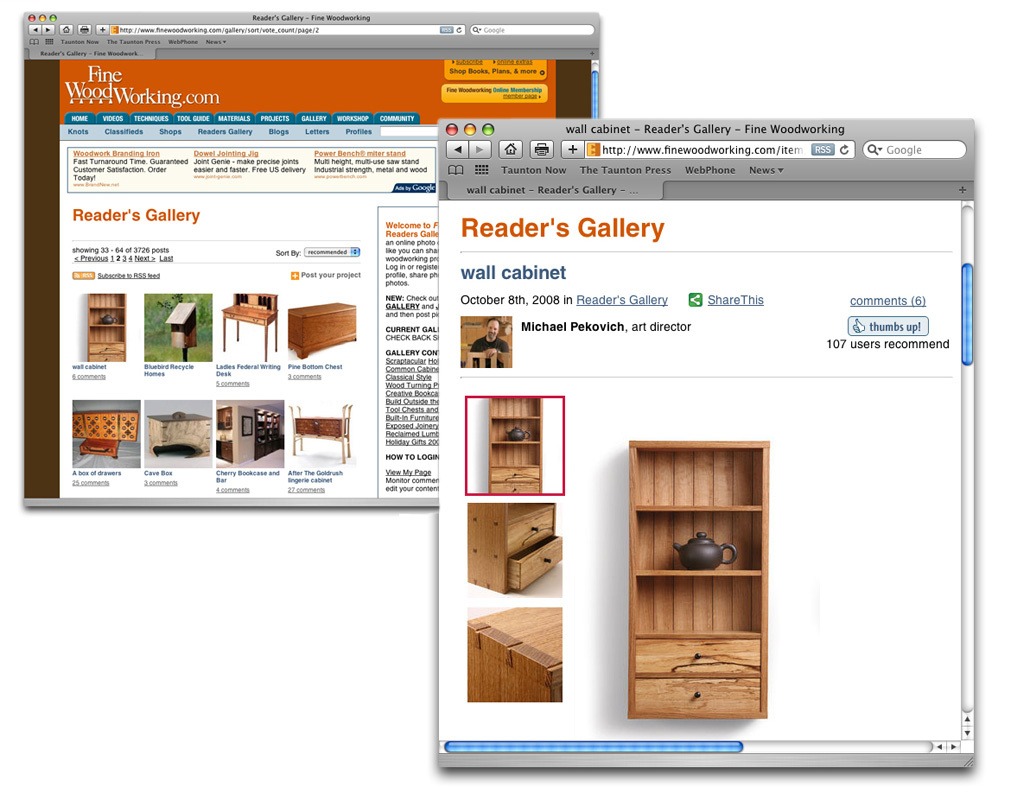
Task: Go to Previous page of gallery posts
Action: click(x=91, y=259)
